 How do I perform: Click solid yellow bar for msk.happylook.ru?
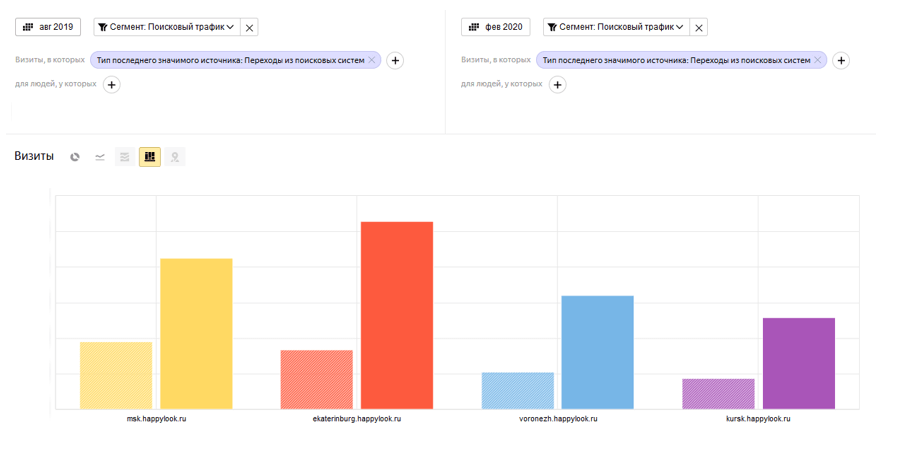tap(197, 333)
